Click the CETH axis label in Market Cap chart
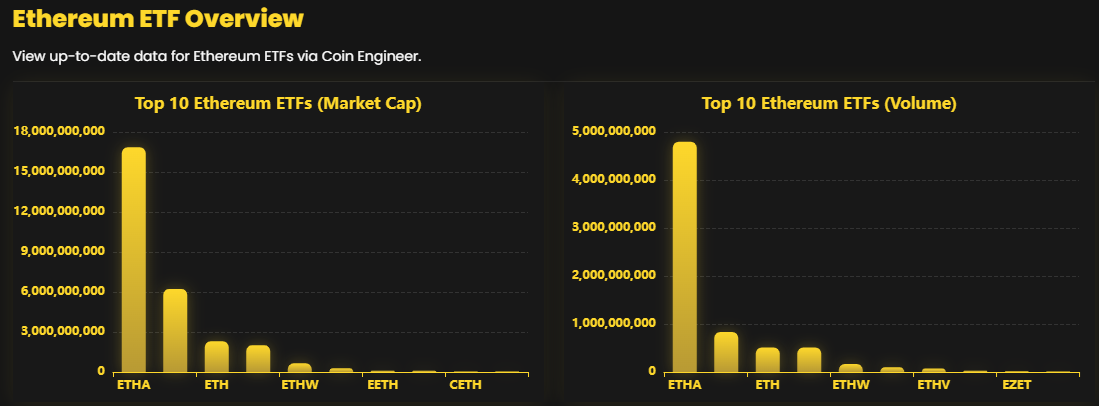This screenshot has height=406, width=1099. (x=466, y=384)
